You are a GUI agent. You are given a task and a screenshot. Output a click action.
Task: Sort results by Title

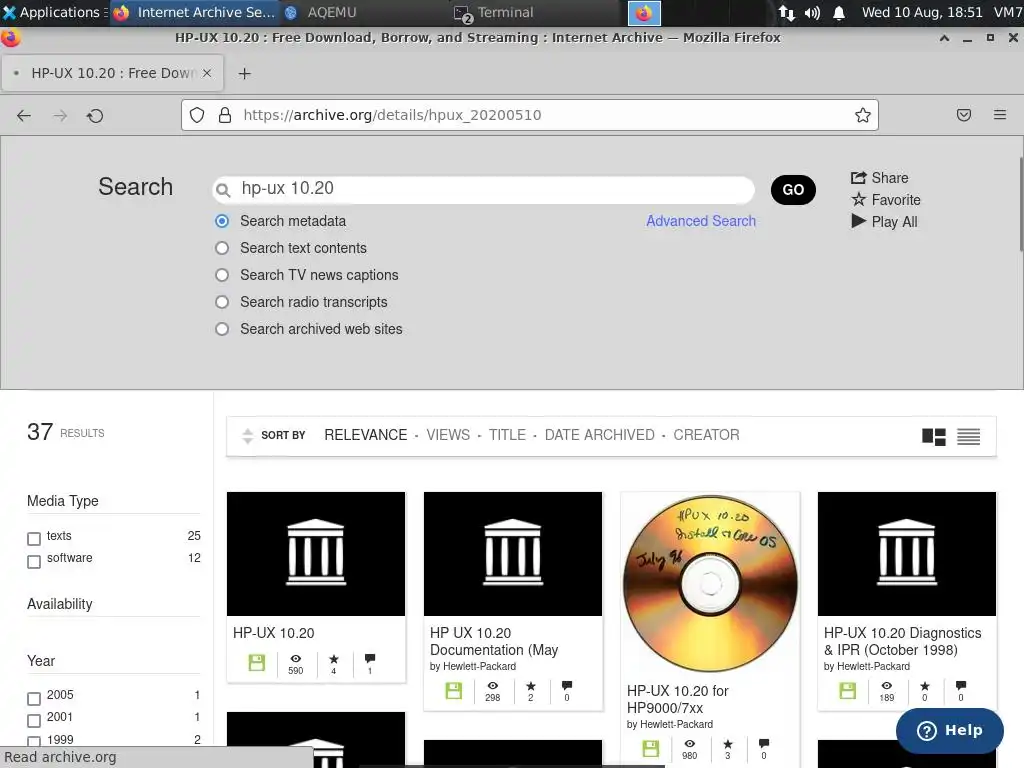(x=507, y=435)
